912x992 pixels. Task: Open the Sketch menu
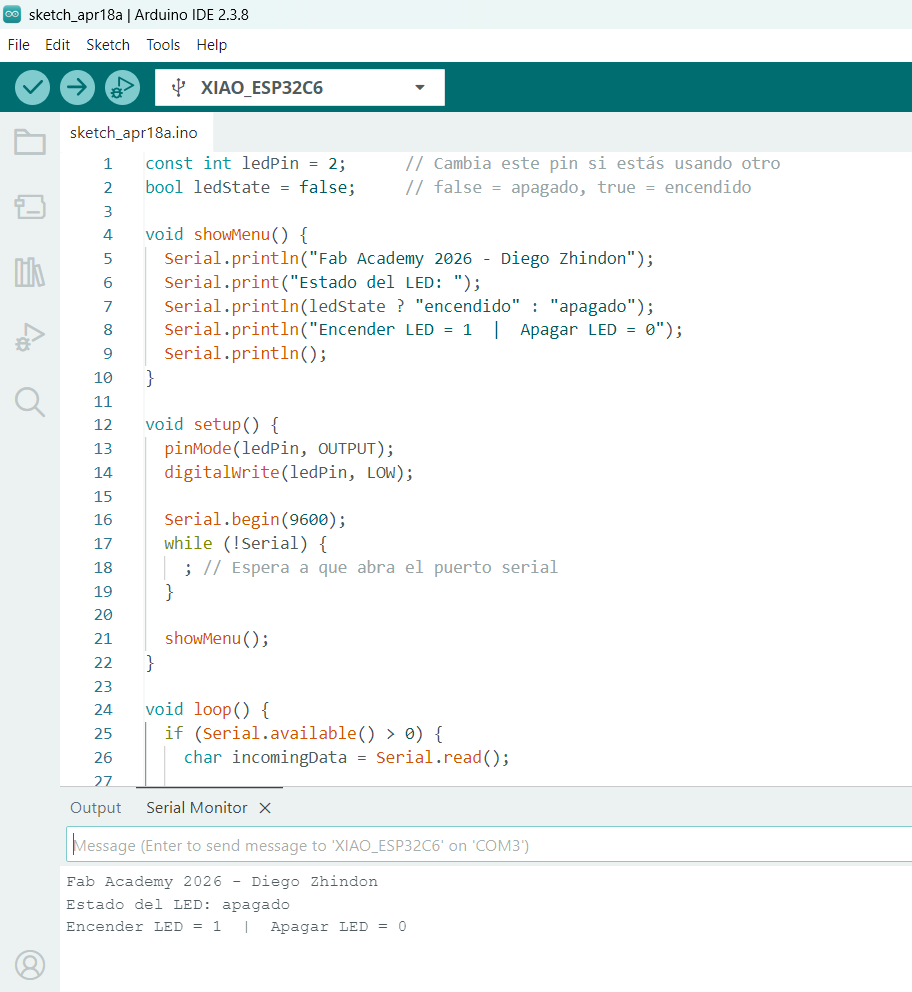[107, 45]
